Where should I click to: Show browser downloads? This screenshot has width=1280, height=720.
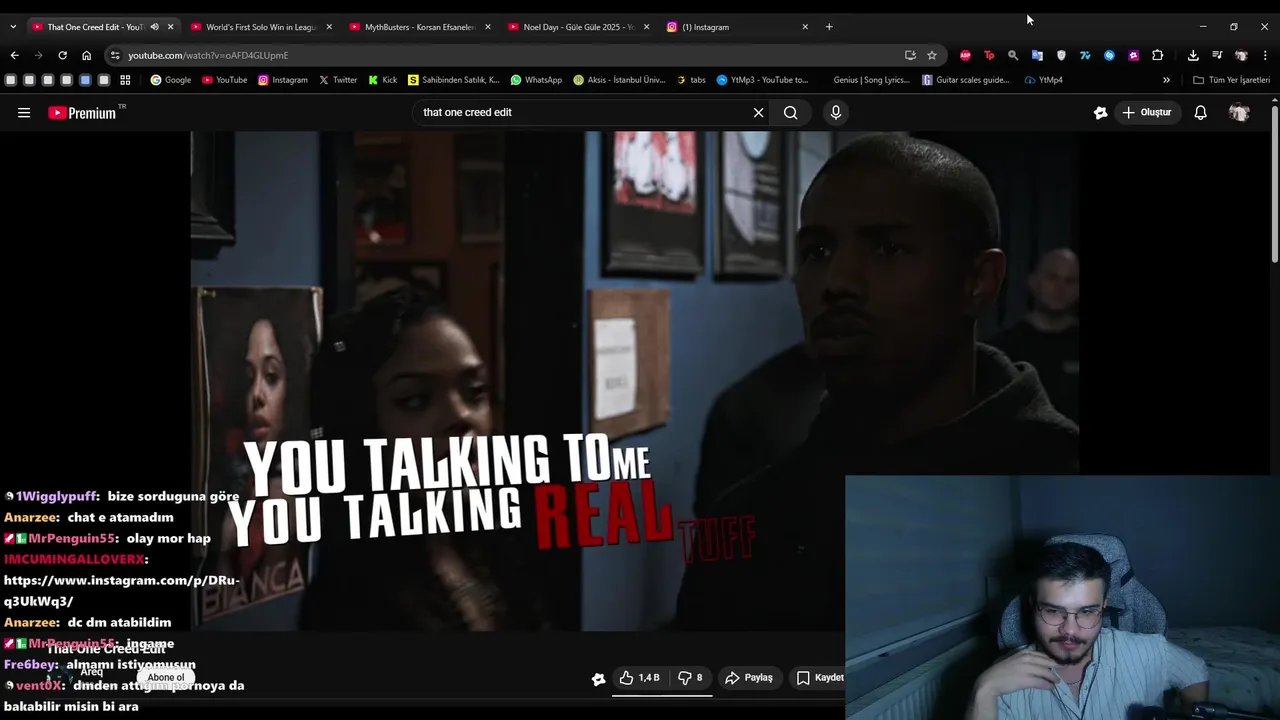(x=1193, y=55)
